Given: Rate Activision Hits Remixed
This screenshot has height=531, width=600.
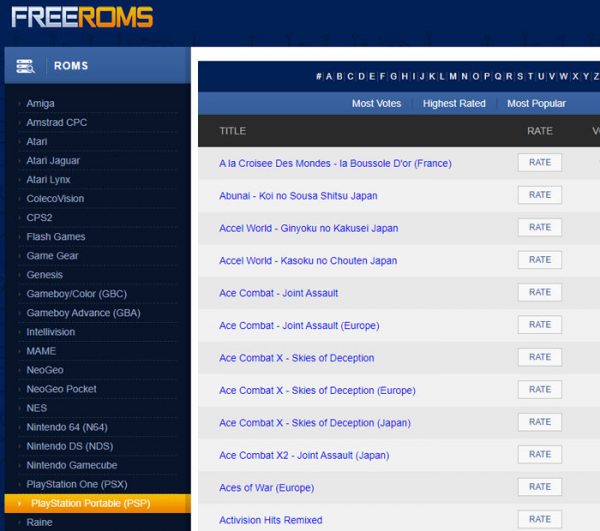Looking at the screenshot, I should 540,520.
